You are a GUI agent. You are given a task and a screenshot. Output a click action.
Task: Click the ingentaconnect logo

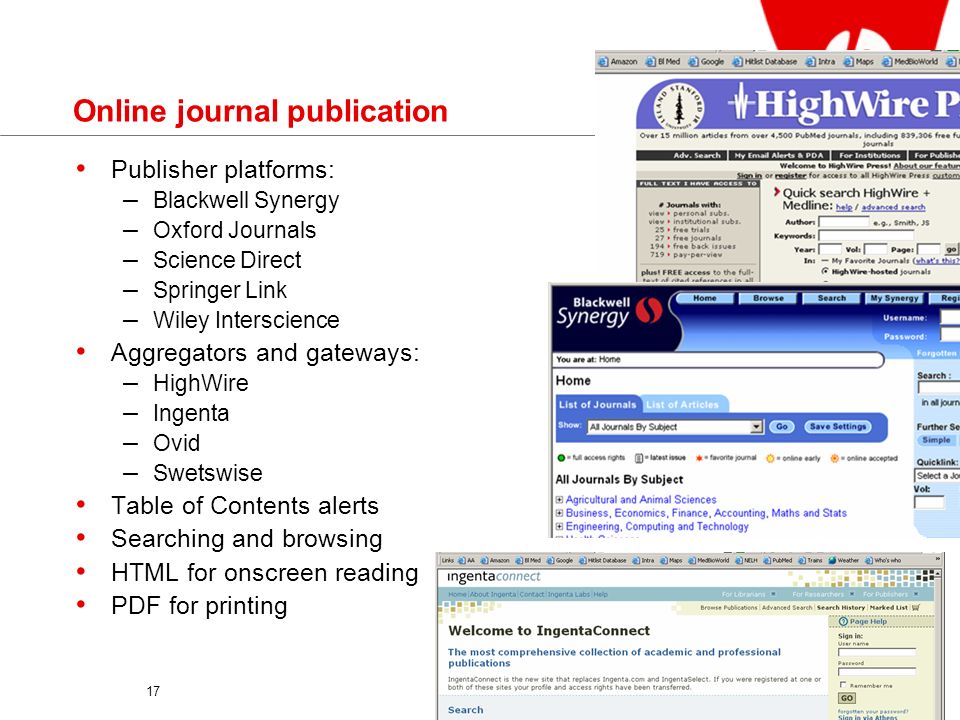493,577
